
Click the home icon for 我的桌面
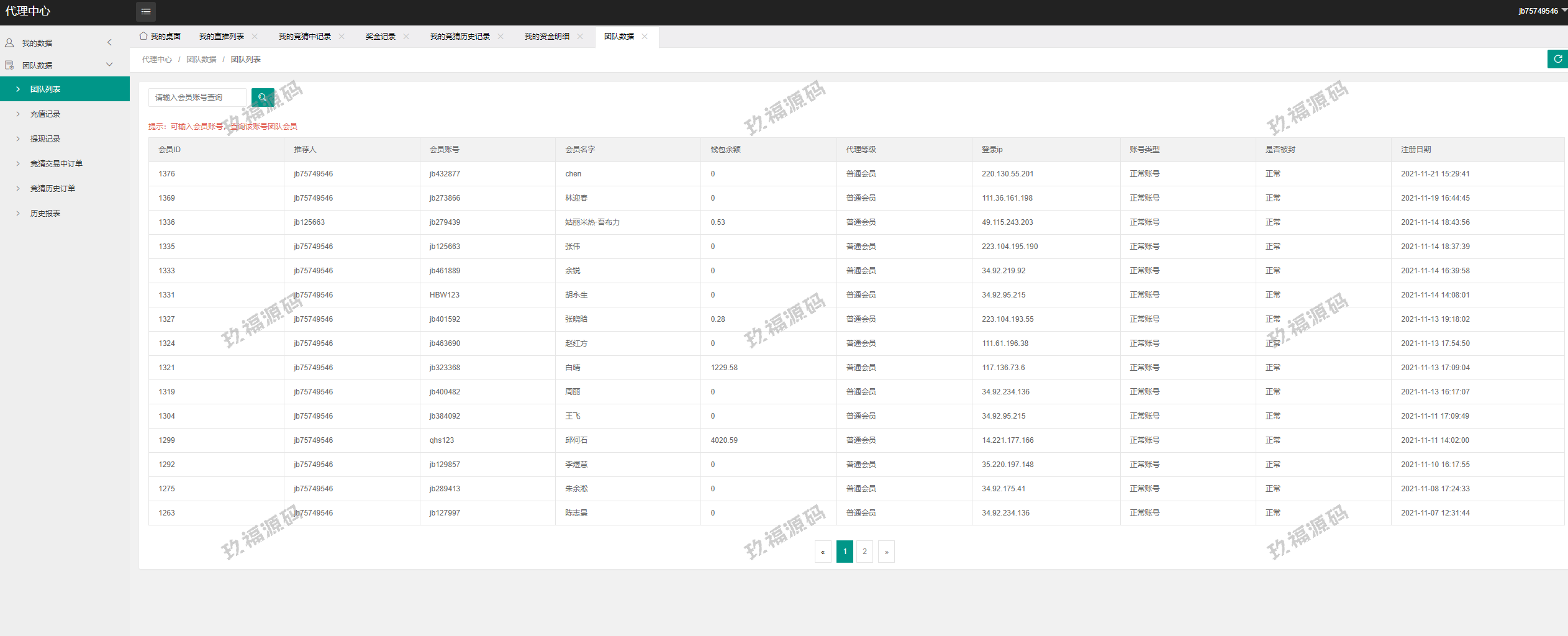[143, 36]
